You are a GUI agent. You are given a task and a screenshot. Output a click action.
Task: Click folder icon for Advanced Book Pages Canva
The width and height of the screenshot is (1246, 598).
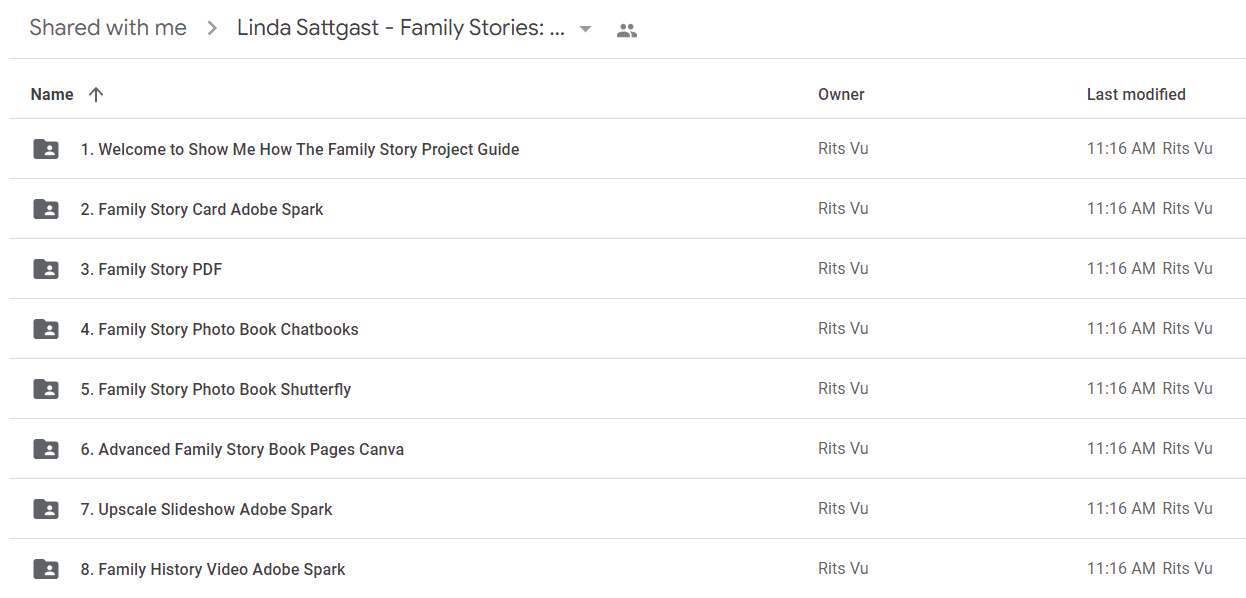(46, 449)
